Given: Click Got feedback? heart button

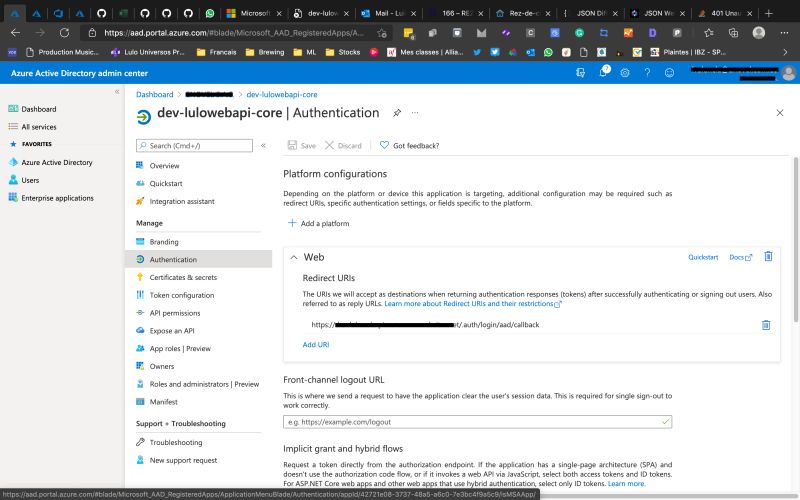Looking at the screenshot, I should coord(409,145).
